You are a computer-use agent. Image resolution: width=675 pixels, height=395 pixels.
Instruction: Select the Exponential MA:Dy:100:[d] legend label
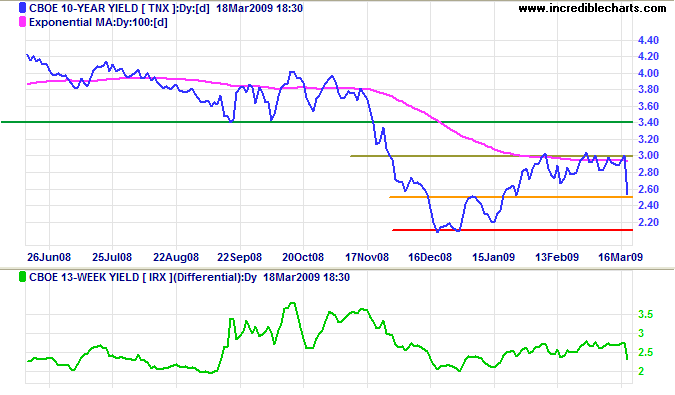pyautogui.click(x=98, y=22)
